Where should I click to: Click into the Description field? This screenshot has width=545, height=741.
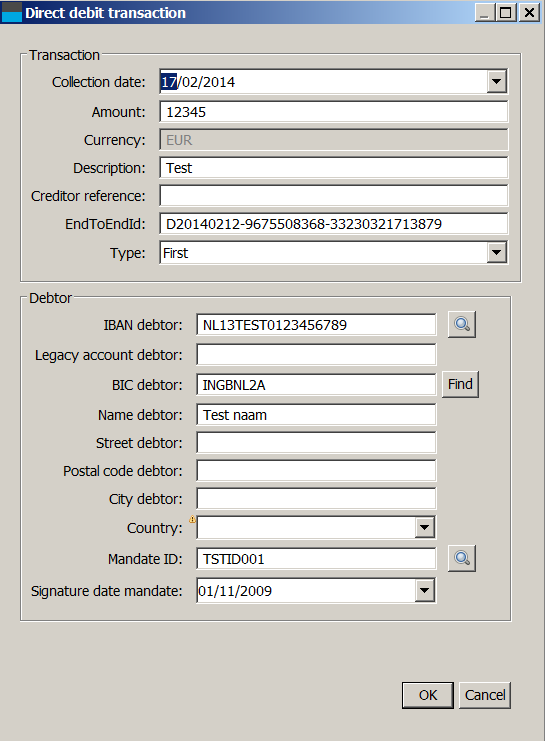334,168
